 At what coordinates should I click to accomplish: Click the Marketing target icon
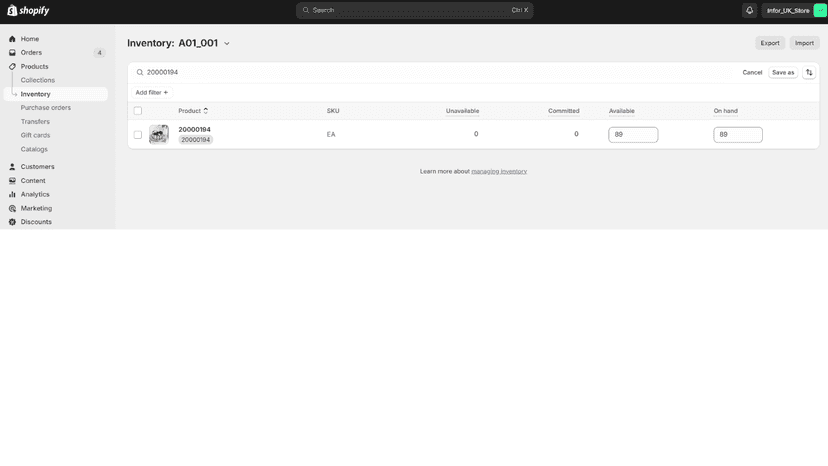tap(12, 209)
